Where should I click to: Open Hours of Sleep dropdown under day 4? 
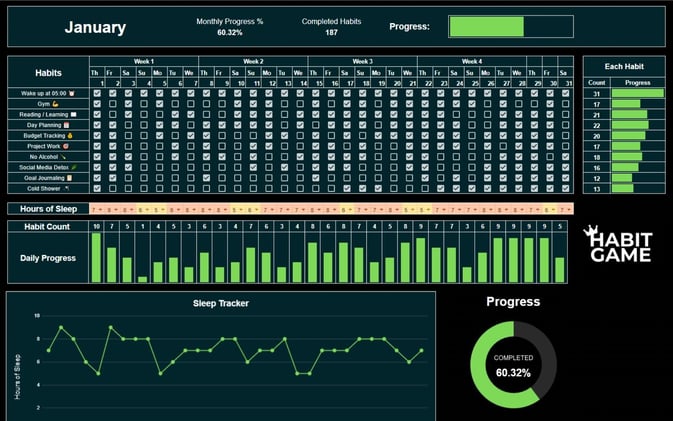[x=148, y=210]
